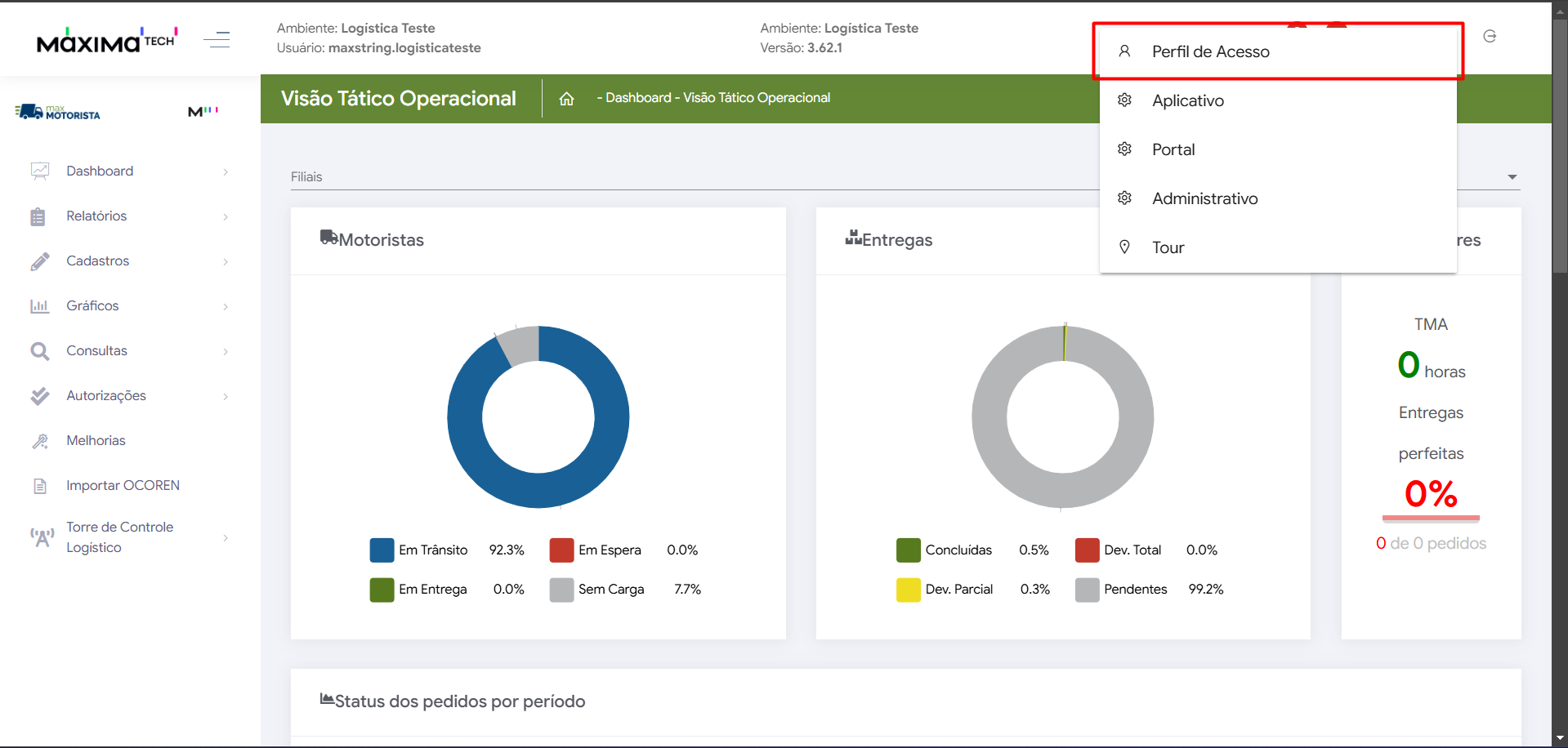The height and width of the screenshot is (748, 1568).
Task: Click the logout icon at top right
Action: click(1490, 37)
